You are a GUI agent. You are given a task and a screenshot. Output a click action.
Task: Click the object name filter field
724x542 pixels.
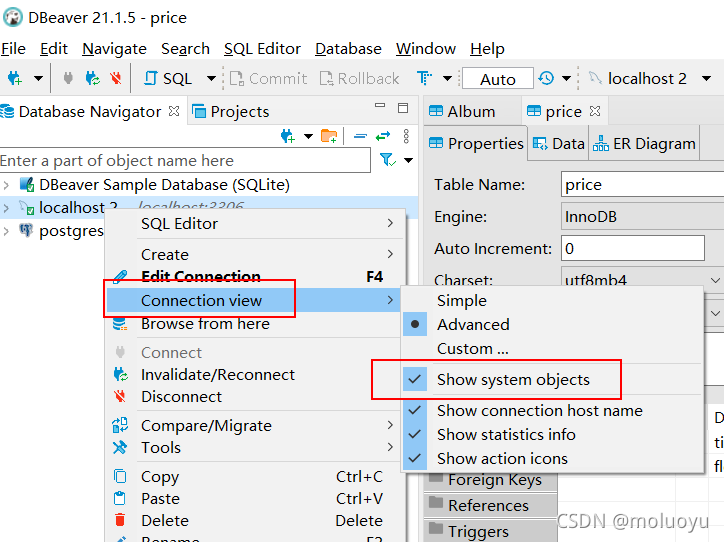tap(185, 160)
